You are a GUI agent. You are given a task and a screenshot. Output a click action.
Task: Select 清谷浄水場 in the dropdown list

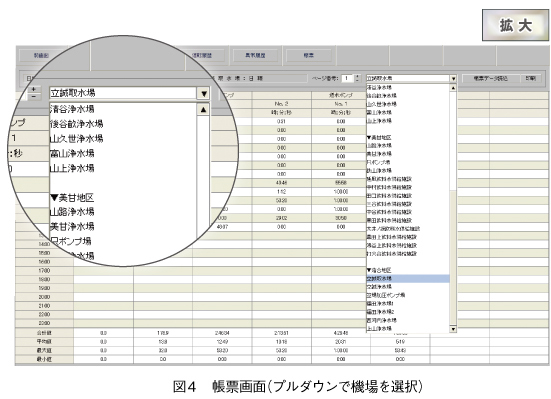pos(408,87)
